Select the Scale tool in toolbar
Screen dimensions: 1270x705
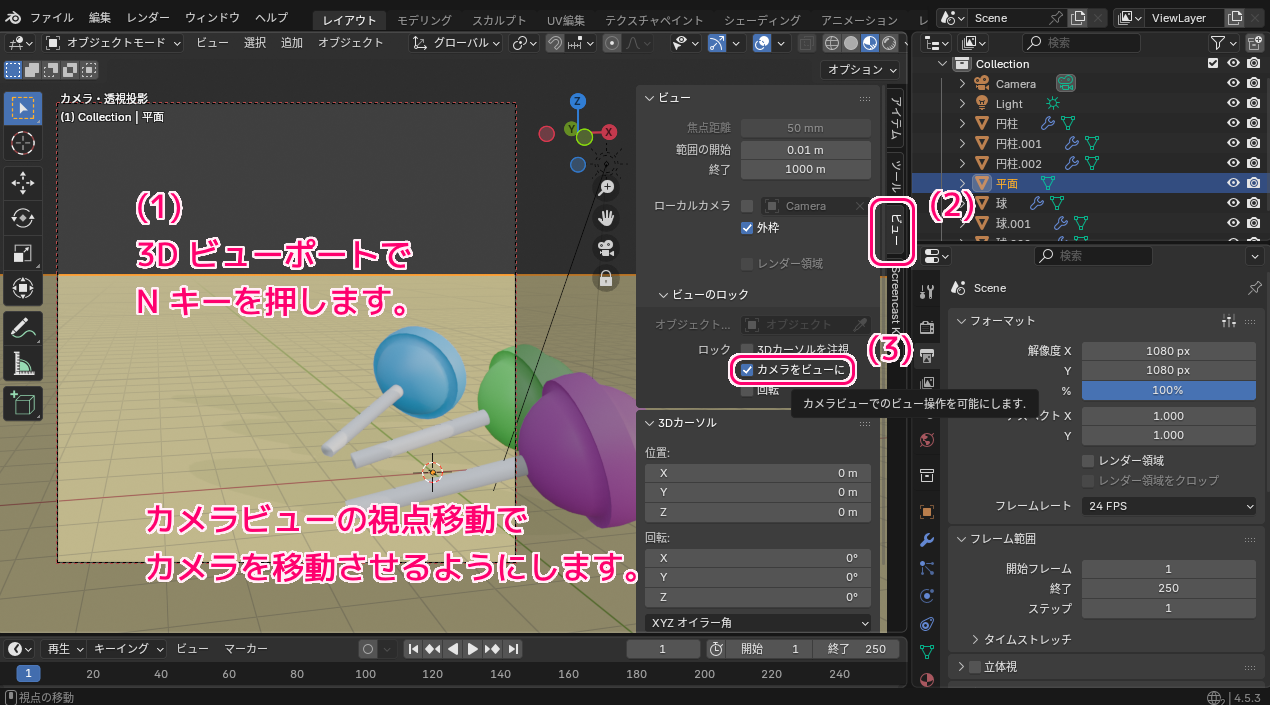(22, 252)
